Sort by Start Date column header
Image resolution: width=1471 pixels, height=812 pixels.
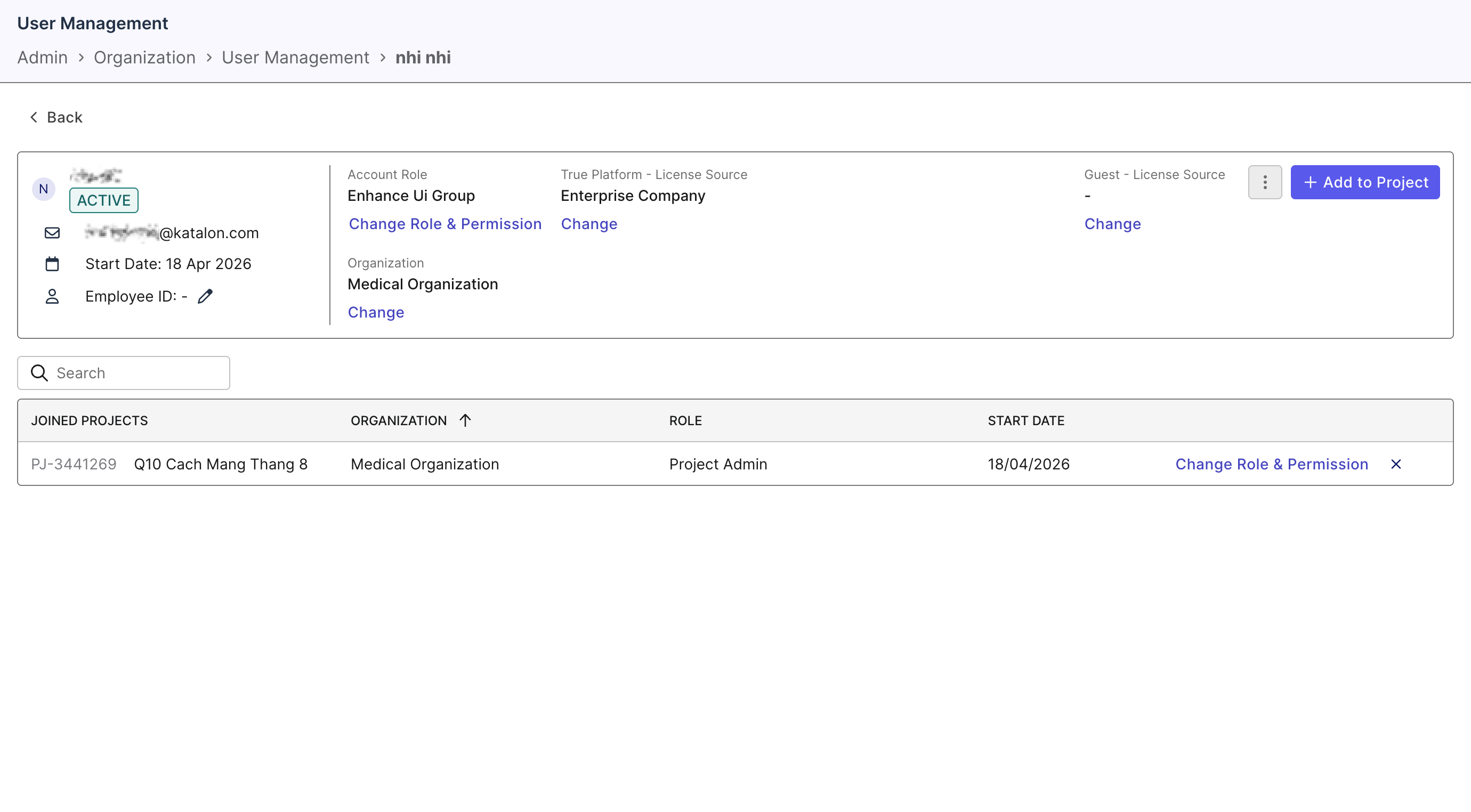pyautogui.click(x=1025, y=420)
